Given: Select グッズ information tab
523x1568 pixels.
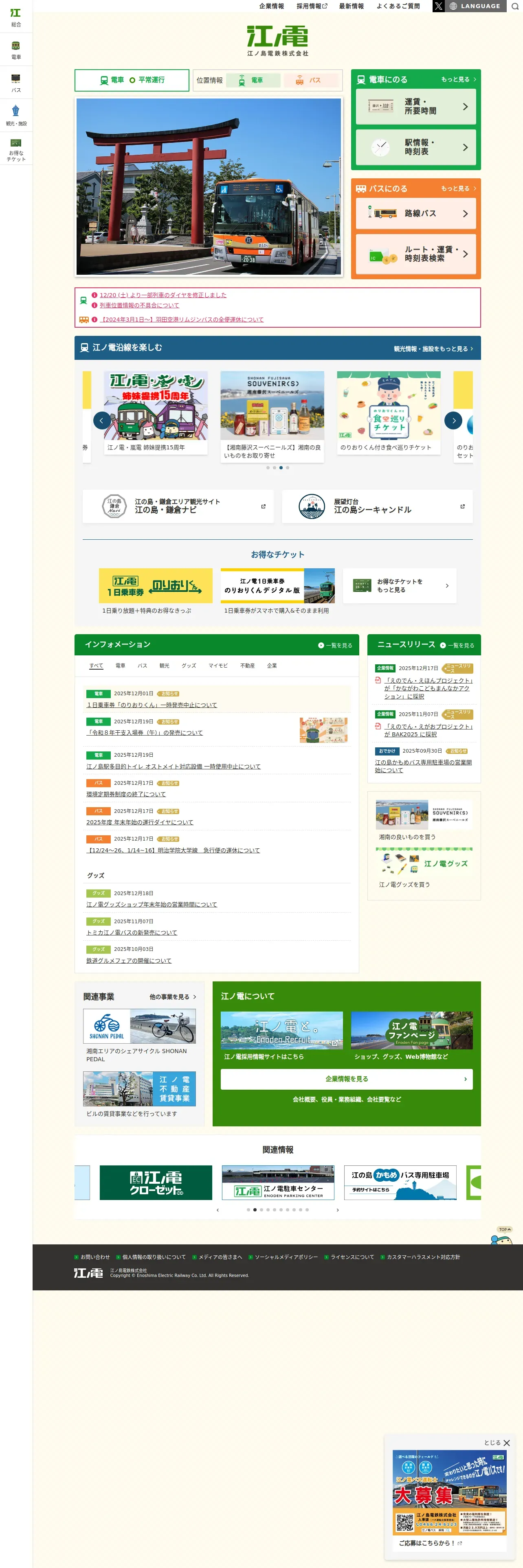Looking at the screenshot, I should click(x=189, y=666).
